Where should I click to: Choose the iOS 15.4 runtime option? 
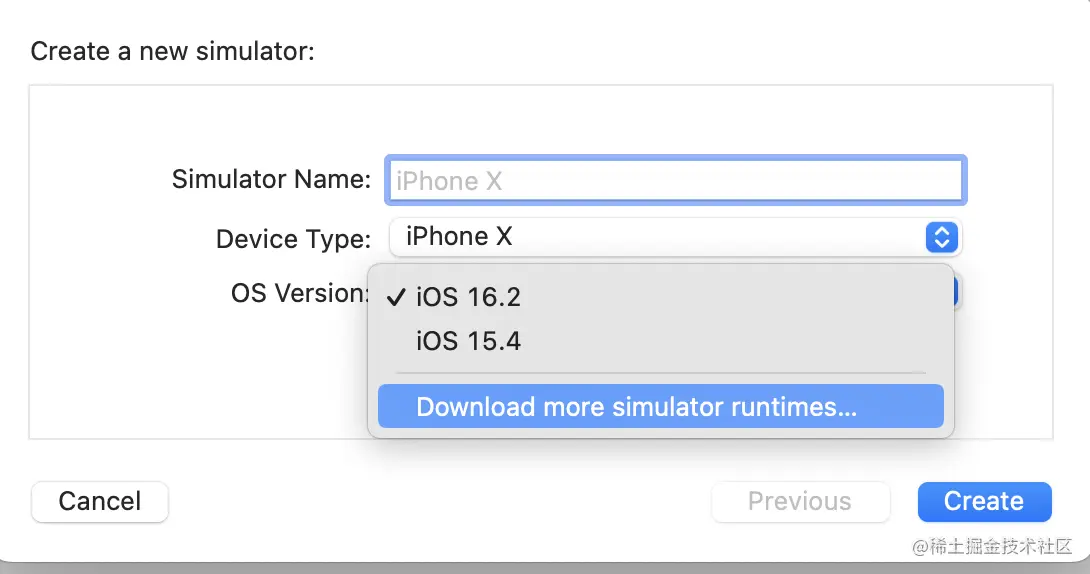tap(468, 341)
